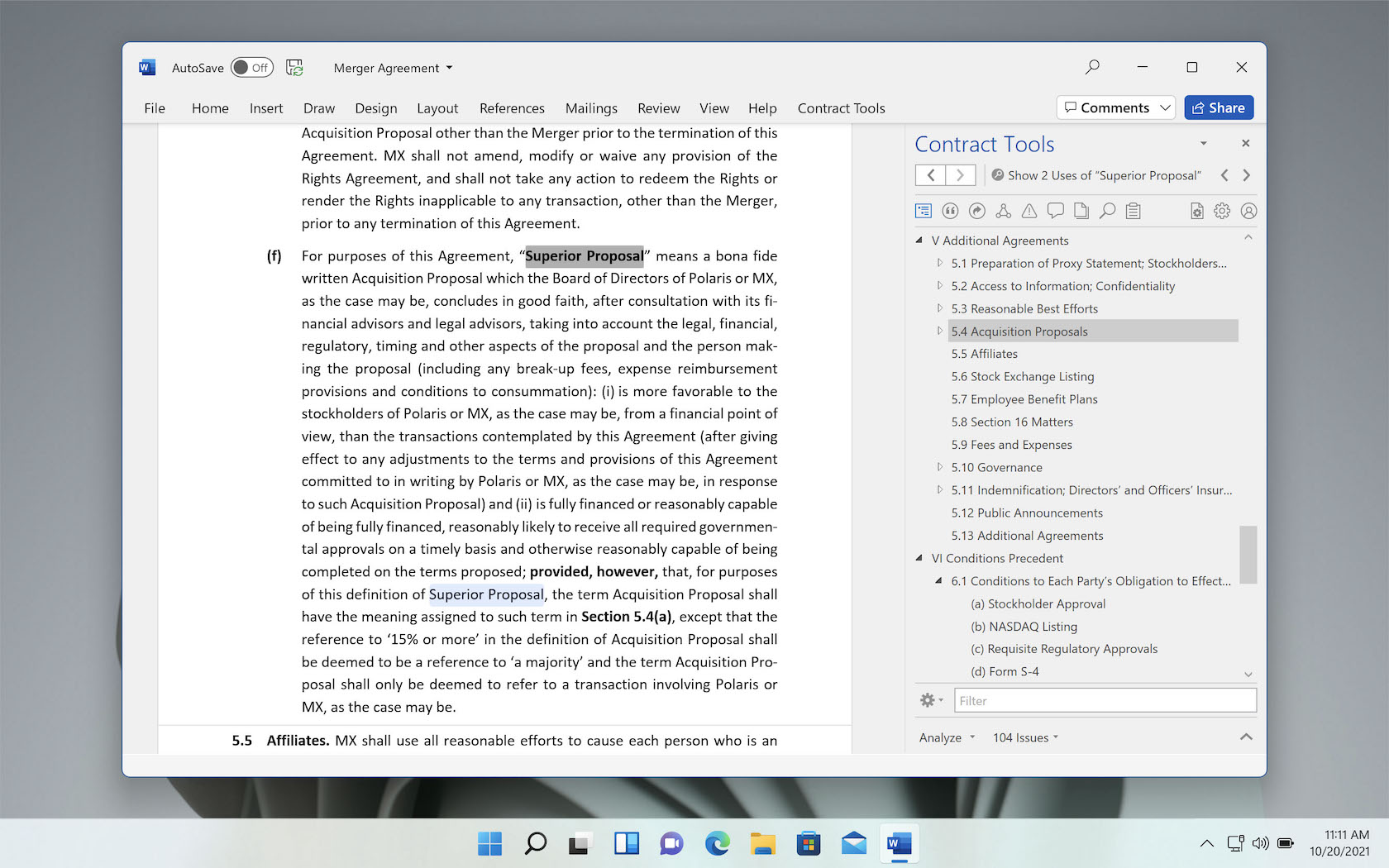The image size is (1389, 868).
Task: Open the document settings gear-page icon
Action: click(x=1196, y=211)
